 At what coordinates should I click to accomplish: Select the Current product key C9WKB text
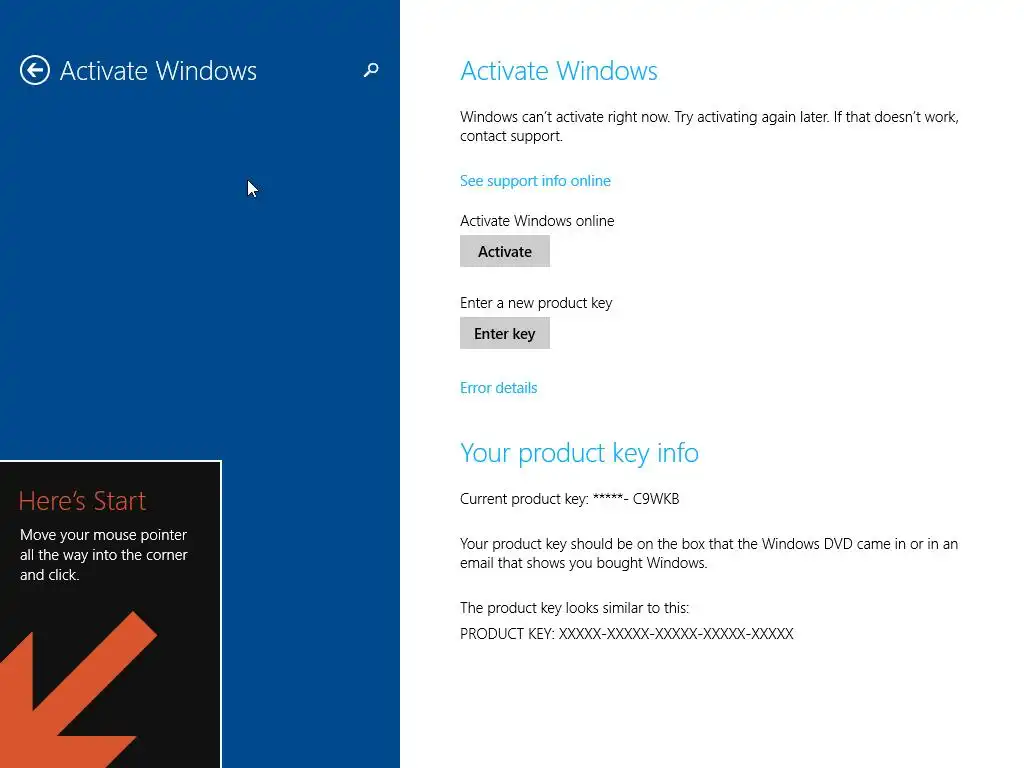coord(569,499)
